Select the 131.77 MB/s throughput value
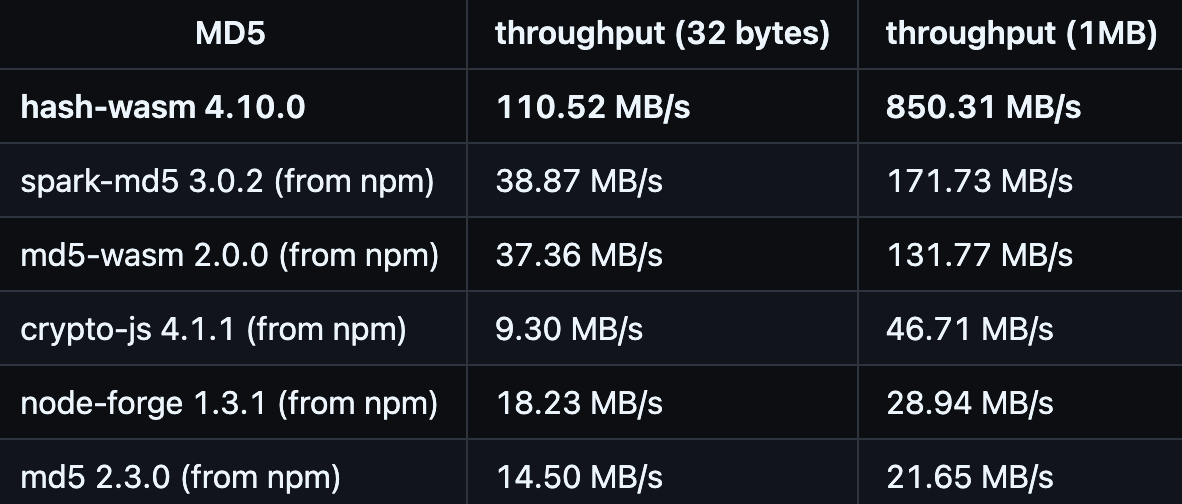Screen dimensions: 1182x504 click(x=980, y=255)
